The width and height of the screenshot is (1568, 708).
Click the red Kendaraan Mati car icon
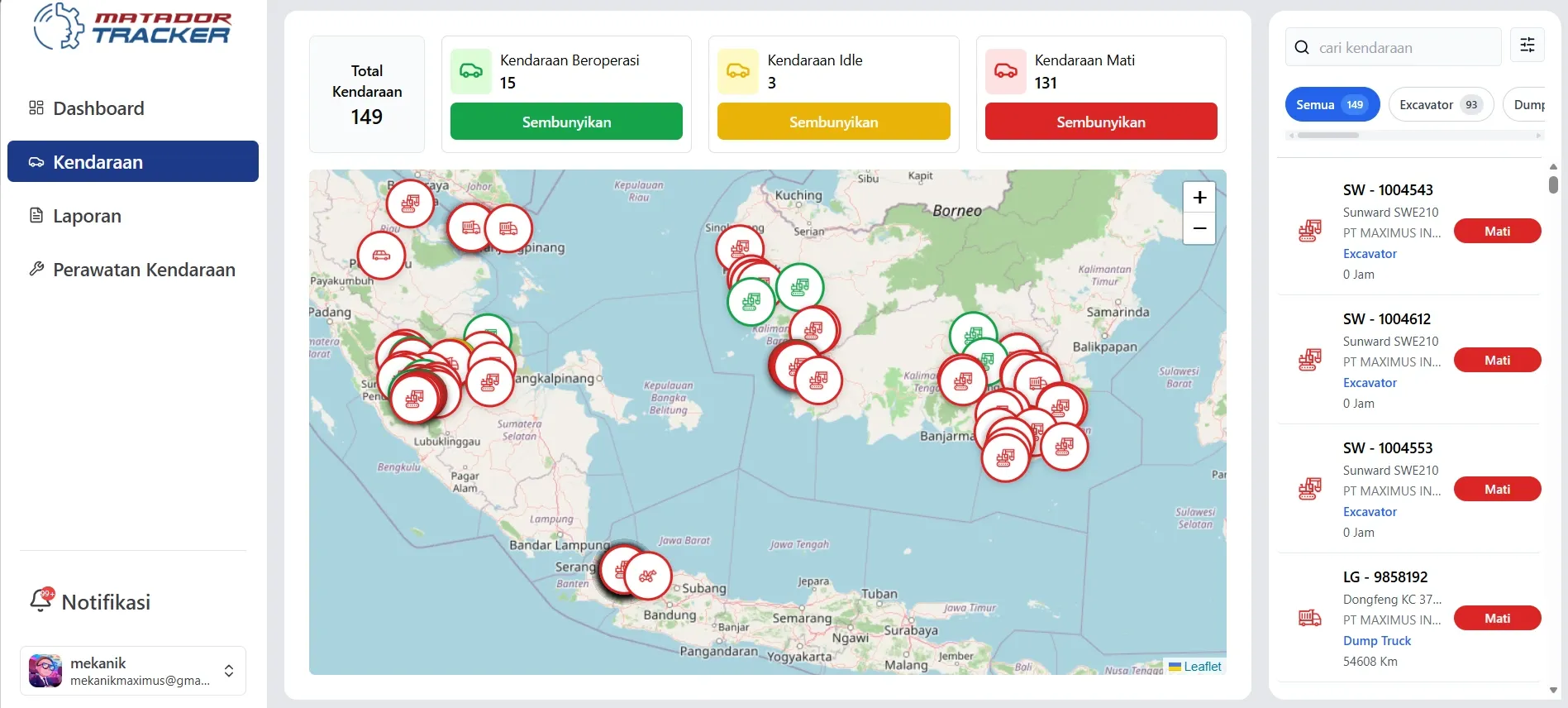[x=1006, y=71]
